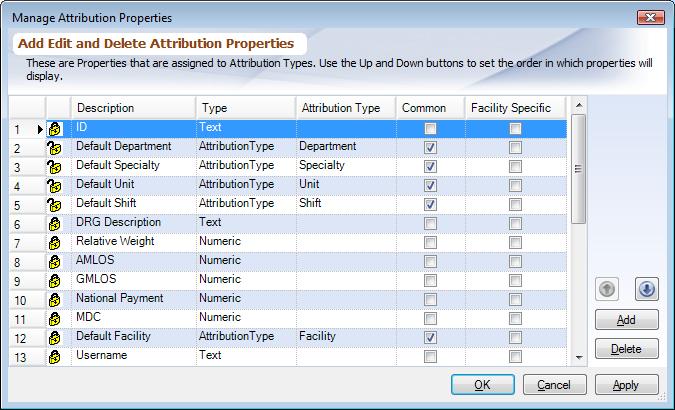Select row header number 7
The image size is (675, 410).
[x=27, y=243]
